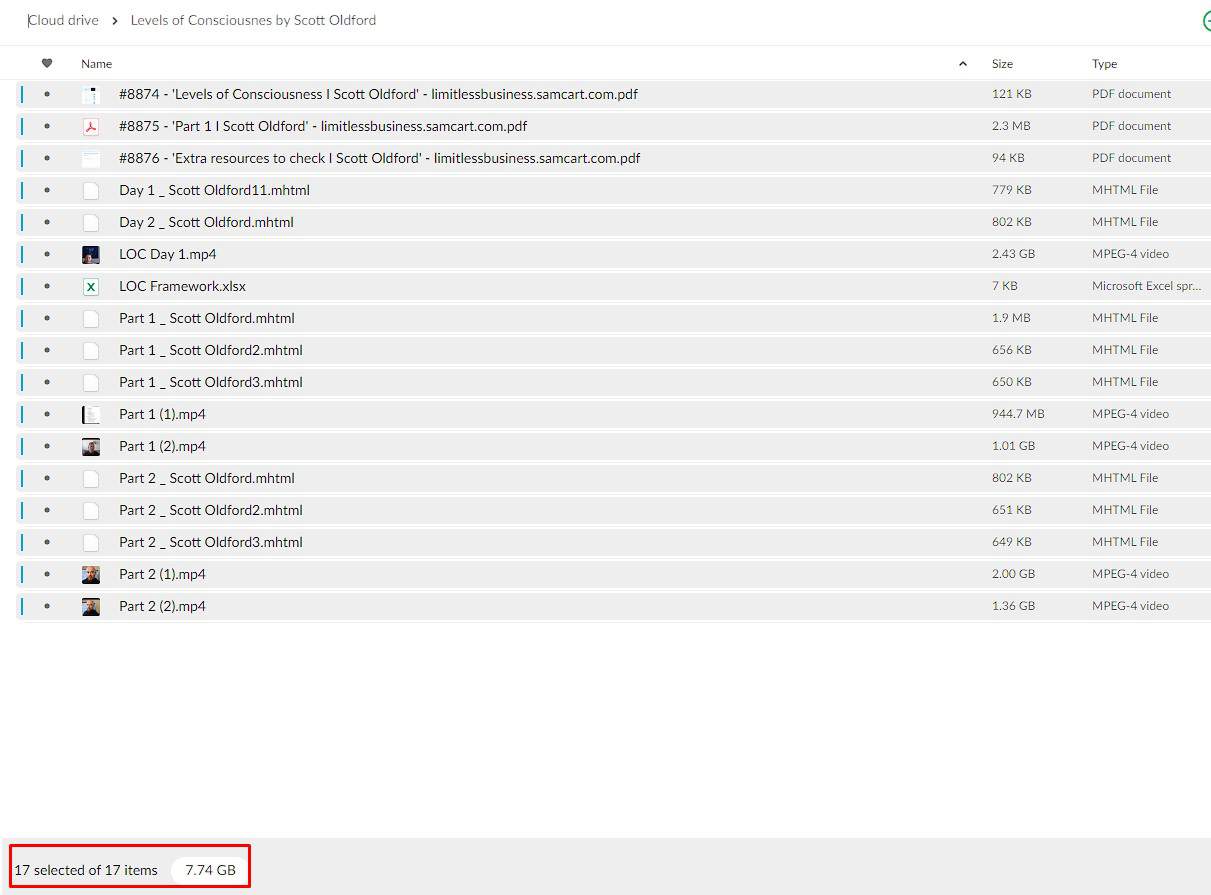Go to Cloud drive in breadcrumb
Viewport: 1211px width, 895px height.
click(64, 20)
